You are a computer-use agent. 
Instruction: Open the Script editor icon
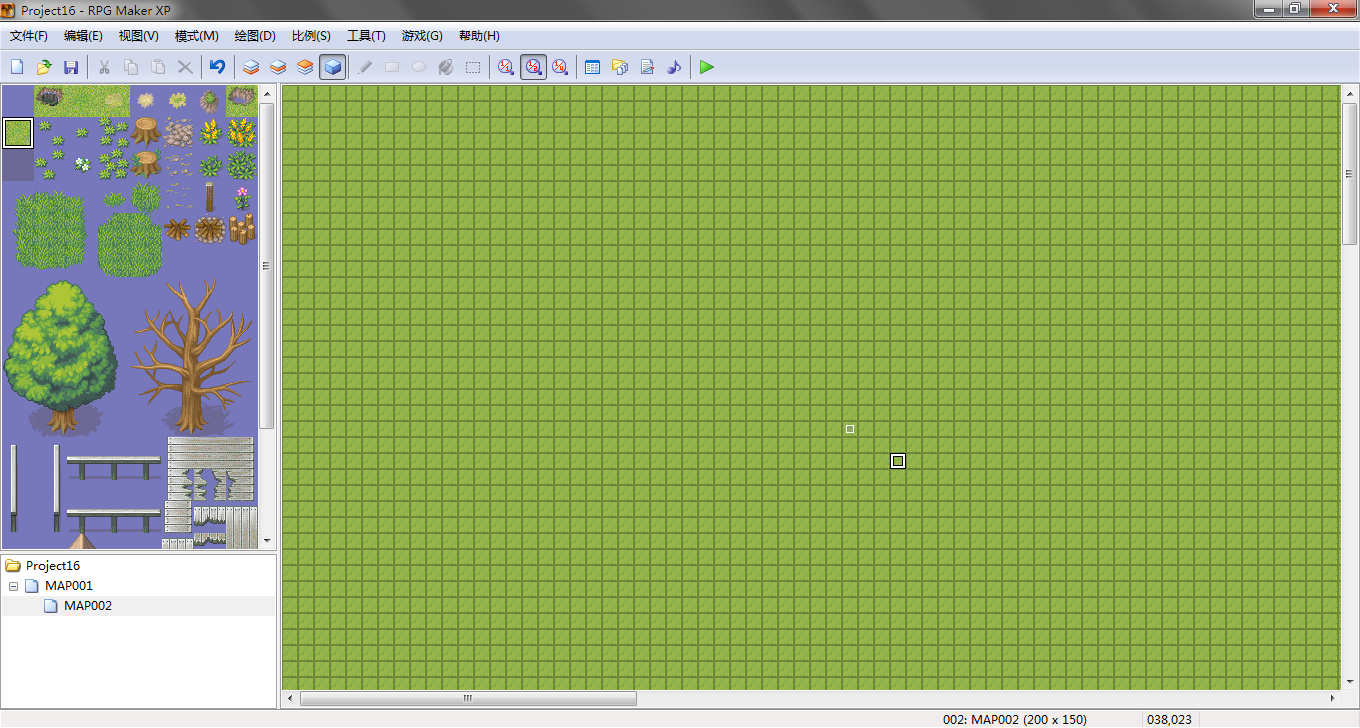pos(647,67)
